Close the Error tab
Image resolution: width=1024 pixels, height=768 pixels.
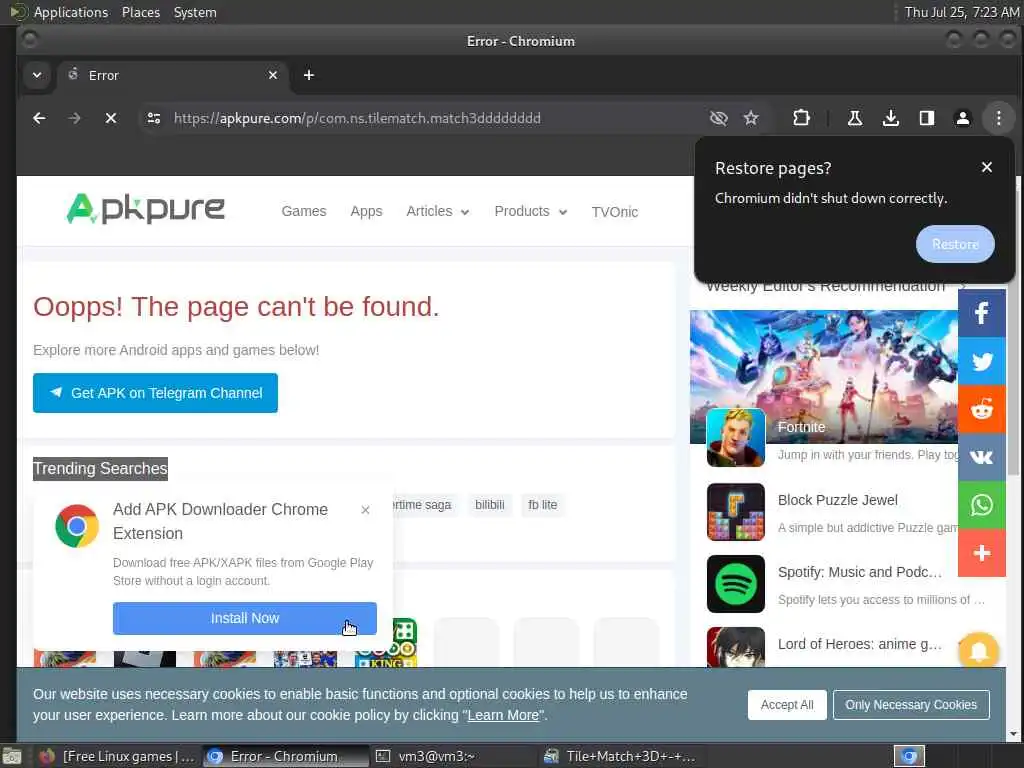coord(273,75)
